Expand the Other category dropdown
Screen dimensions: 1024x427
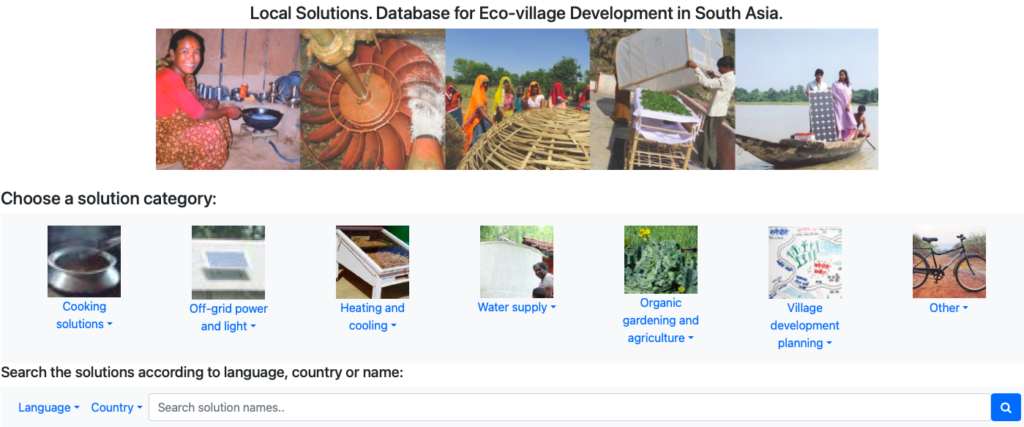coord(949,308)
